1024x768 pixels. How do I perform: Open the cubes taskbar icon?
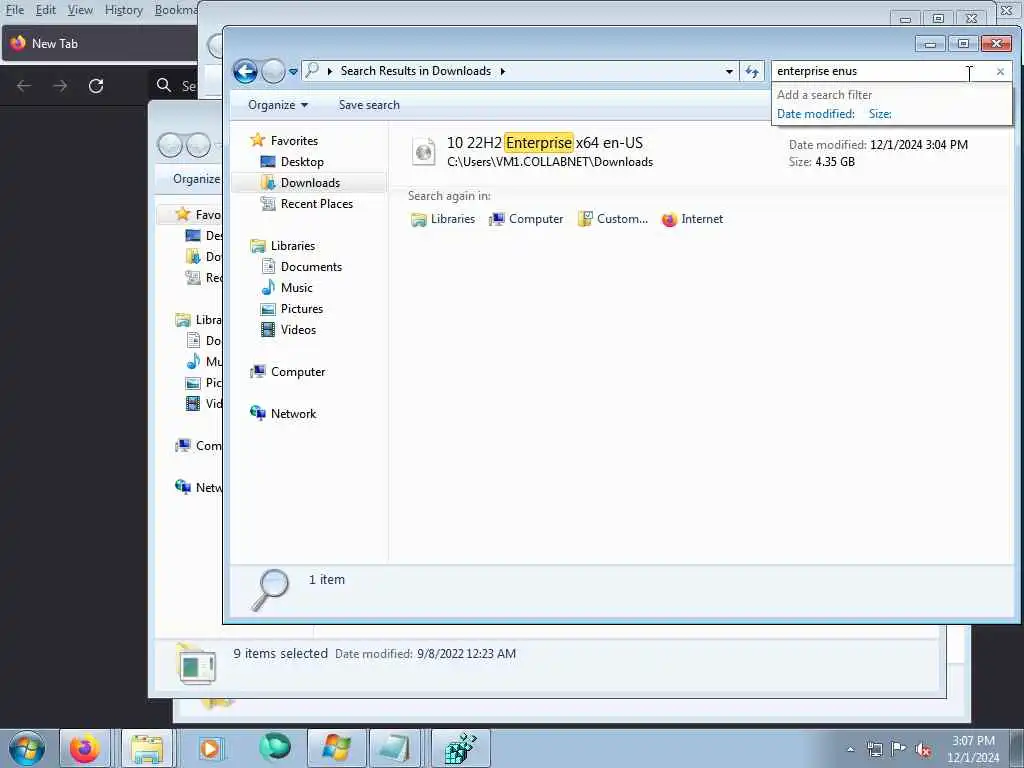(x=460, y=748)
